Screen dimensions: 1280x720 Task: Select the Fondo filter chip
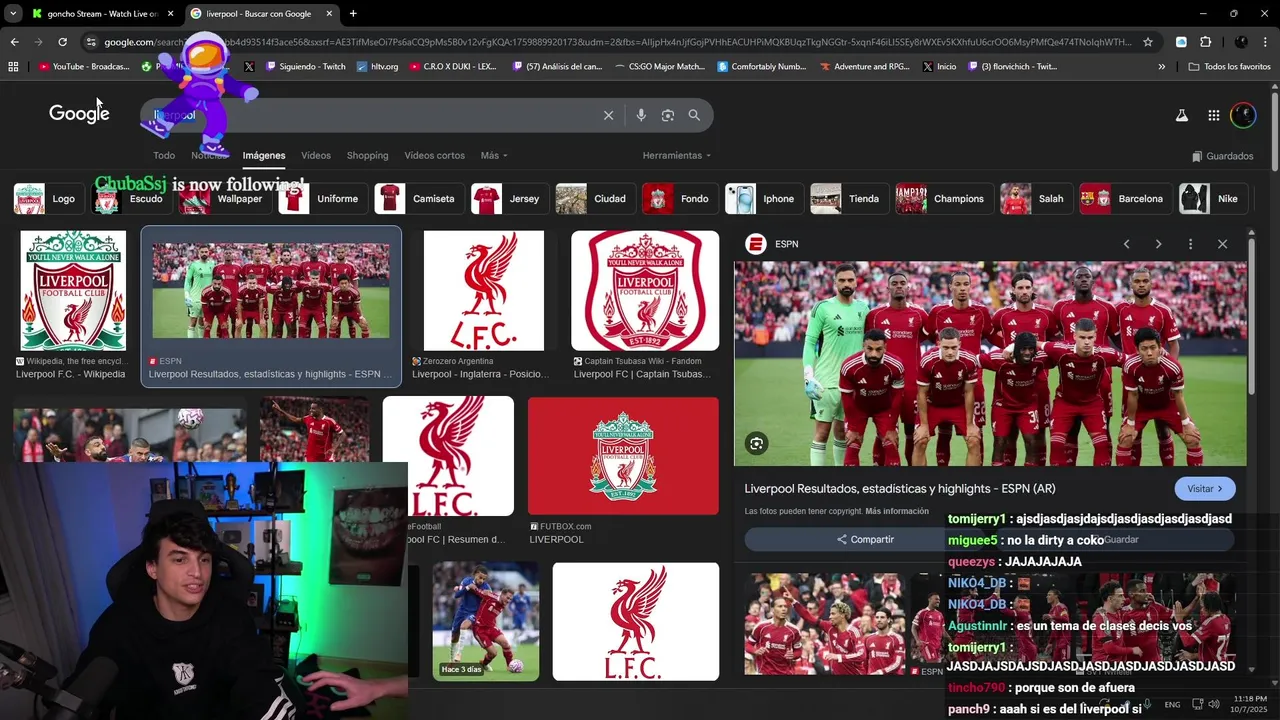[x=679, y=199]
